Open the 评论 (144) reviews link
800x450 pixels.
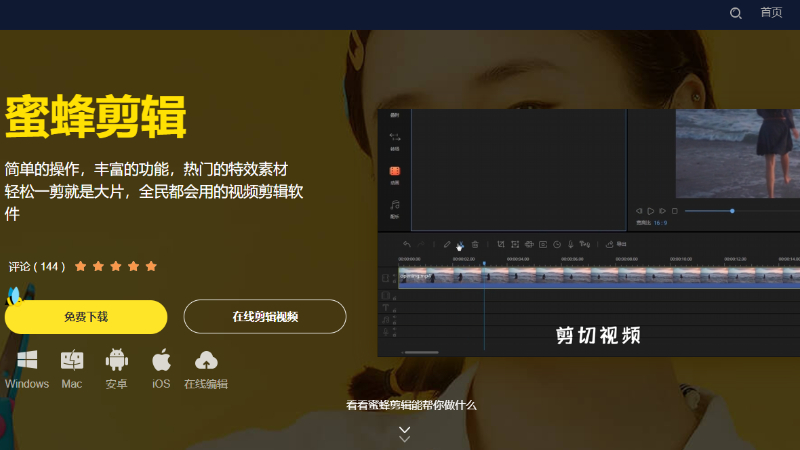click(x=37, y=266)
